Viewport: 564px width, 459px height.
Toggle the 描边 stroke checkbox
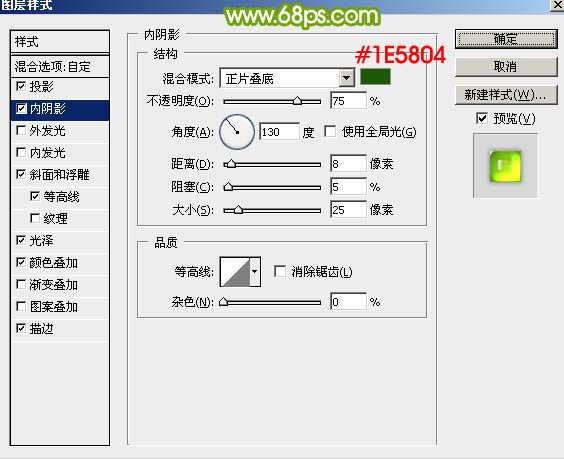pos(21,328)
